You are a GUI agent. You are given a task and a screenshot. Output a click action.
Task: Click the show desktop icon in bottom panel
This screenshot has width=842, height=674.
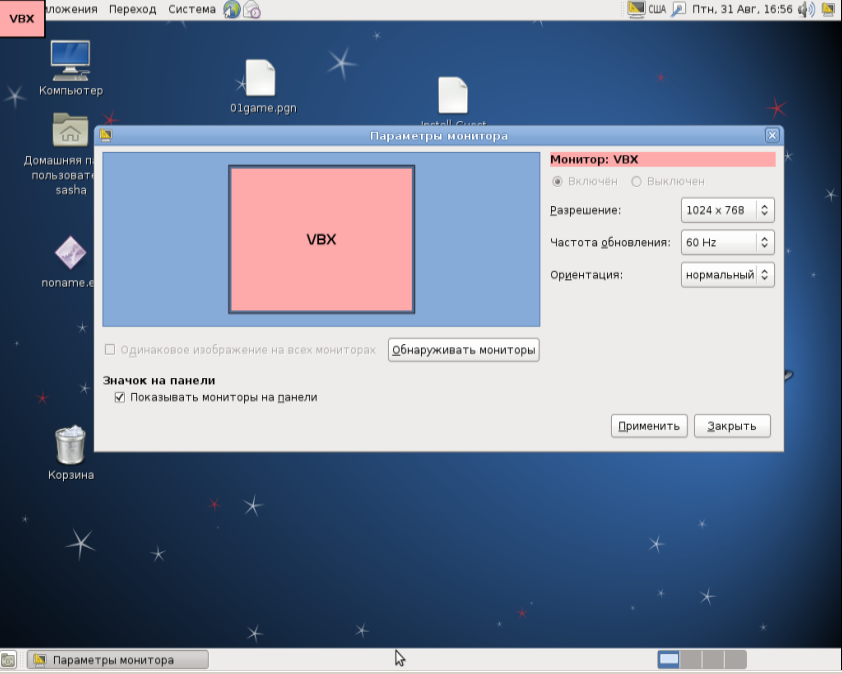coord(8,659)
